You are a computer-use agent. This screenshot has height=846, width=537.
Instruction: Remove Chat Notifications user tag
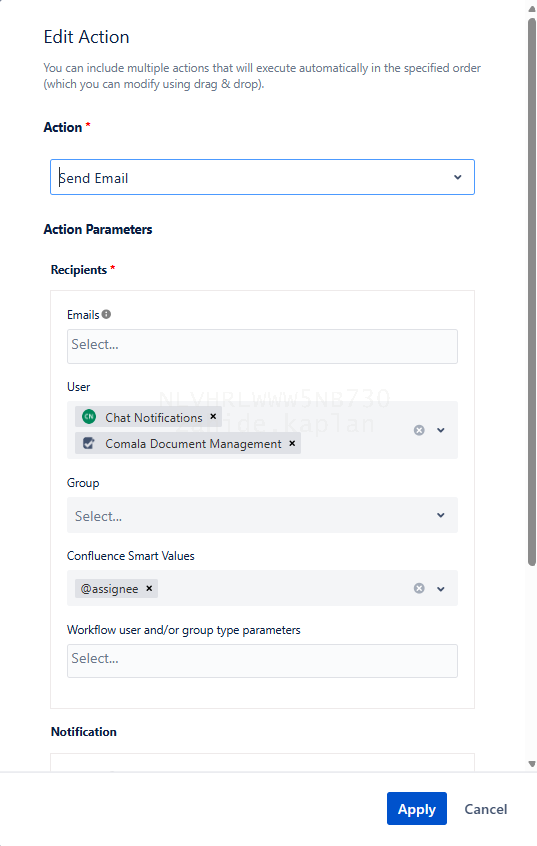(213, 417)
